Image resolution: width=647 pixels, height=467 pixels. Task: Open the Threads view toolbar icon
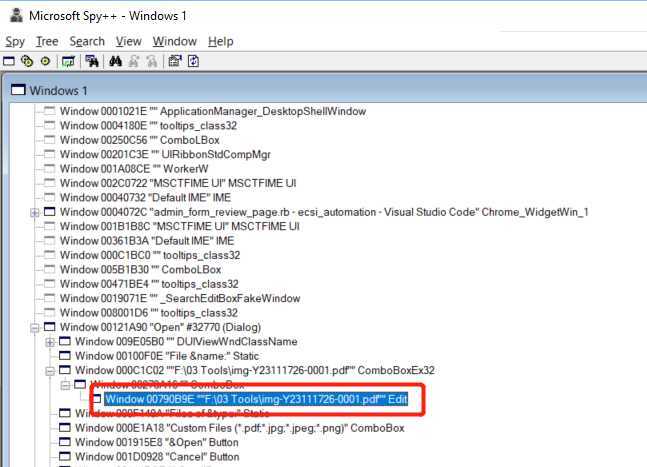pyautogui.click(x=45, y=62)
